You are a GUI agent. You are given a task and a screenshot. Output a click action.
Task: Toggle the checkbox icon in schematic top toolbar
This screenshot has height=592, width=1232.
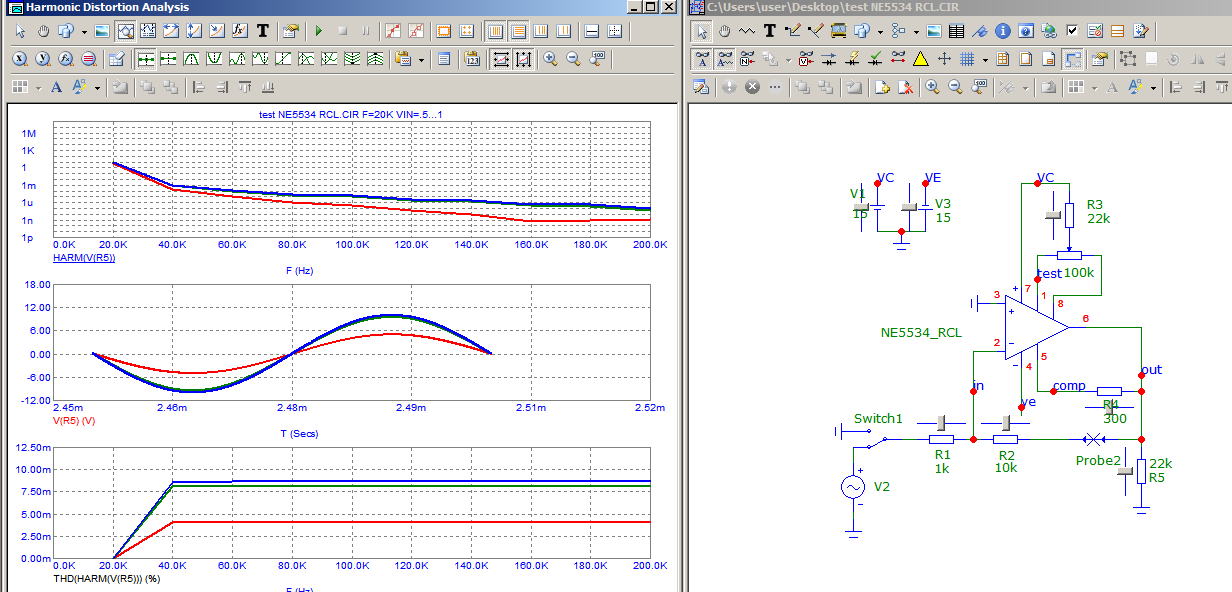click(x=1072, y=31)
